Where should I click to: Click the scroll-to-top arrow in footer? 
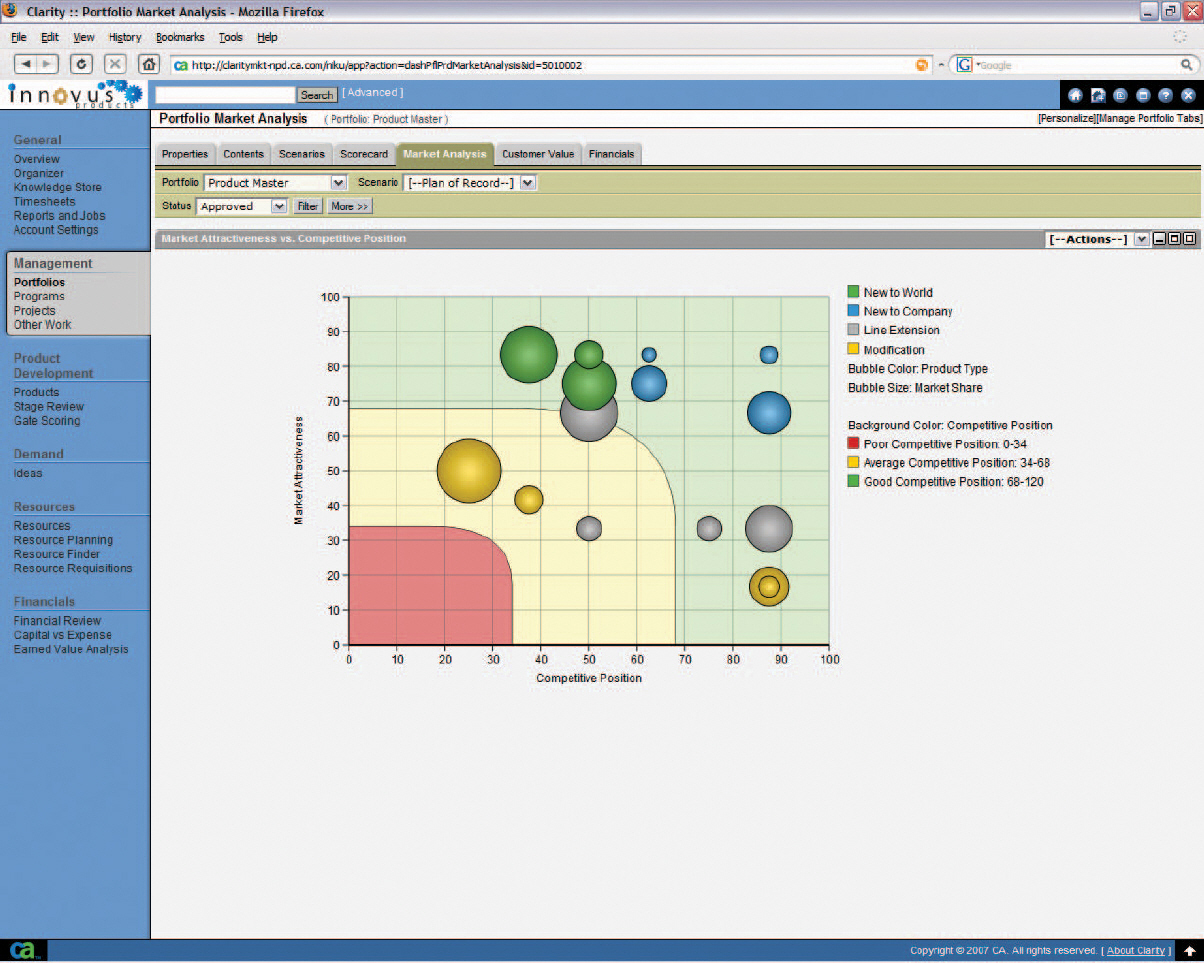(1189, 951)
